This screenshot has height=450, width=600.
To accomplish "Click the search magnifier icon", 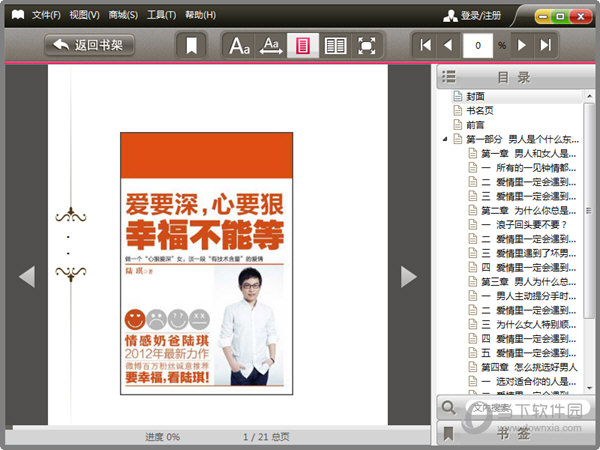I will point(448,407).
